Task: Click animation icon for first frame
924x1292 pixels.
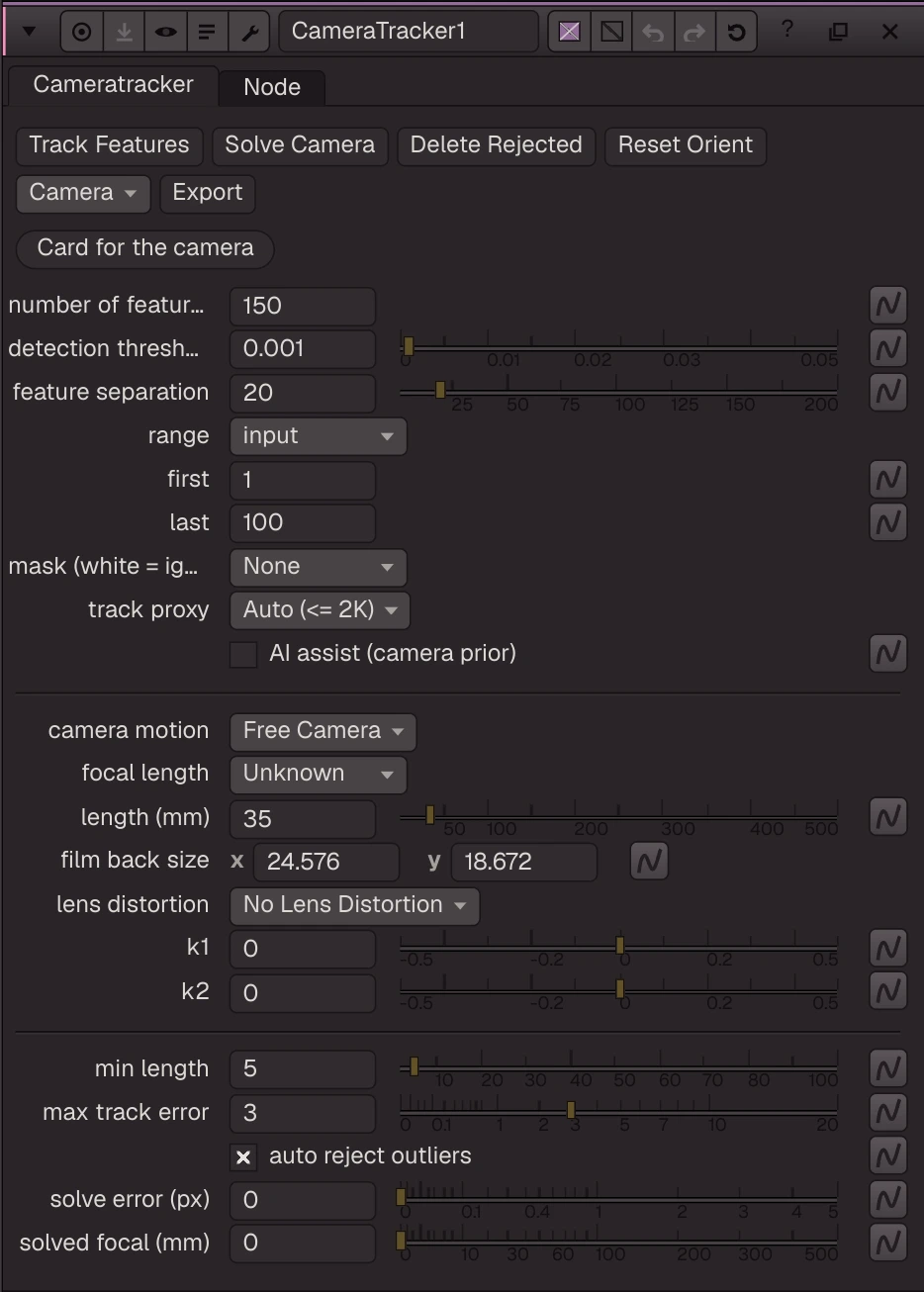Action: coord(888,479)
